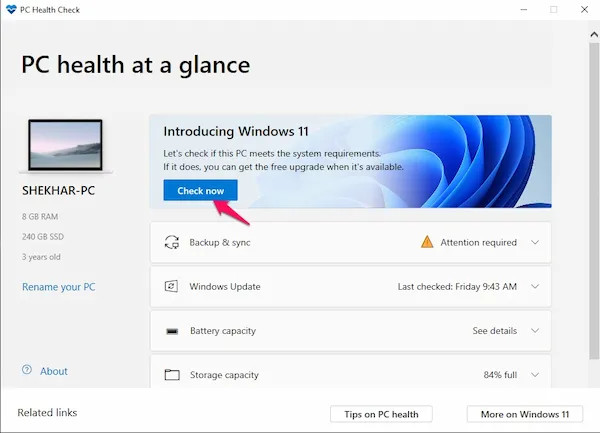
Task: Click the Battery capacity label
Action: click(x=223, y=331)
